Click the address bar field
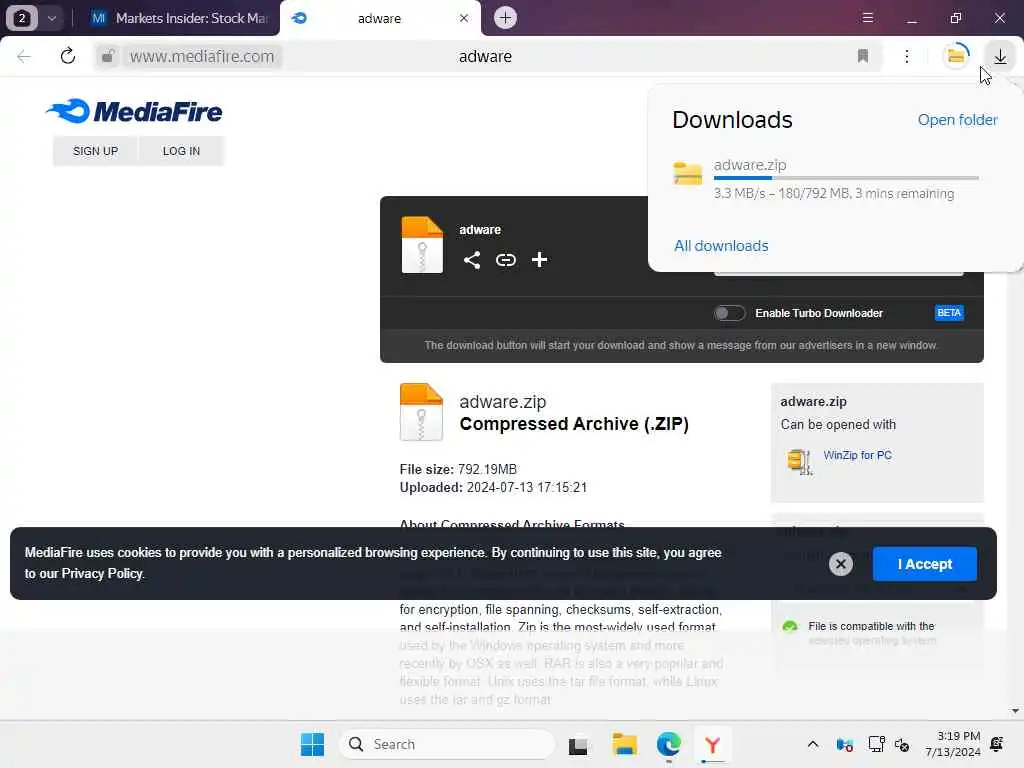This screenshot has height=768, width=1024. pyautogui.click(x=488, y=56)
